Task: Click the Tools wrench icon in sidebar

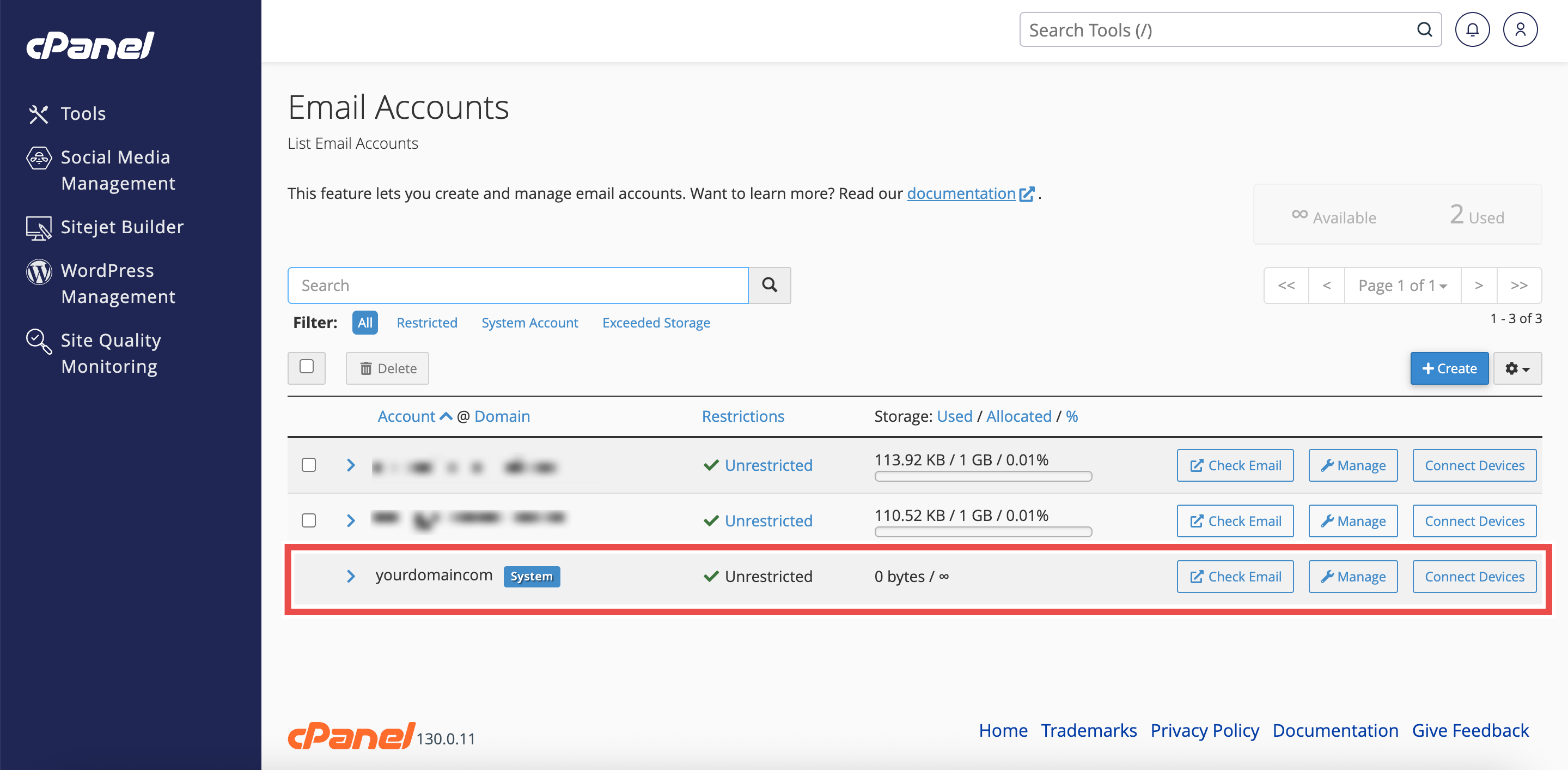Action: 38,114
